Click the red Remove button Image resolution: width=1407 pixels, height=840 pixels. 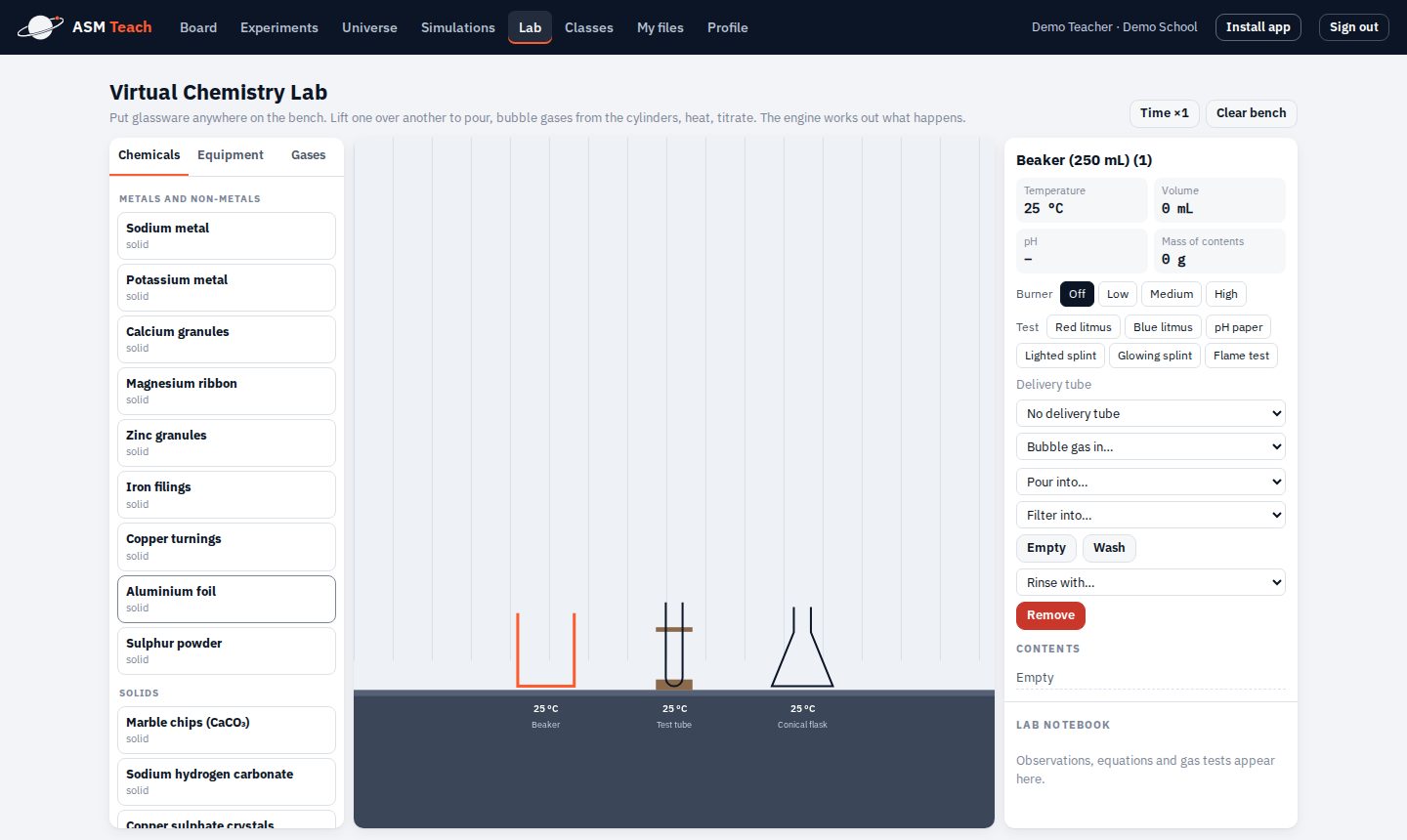[x=1050, y=615]
